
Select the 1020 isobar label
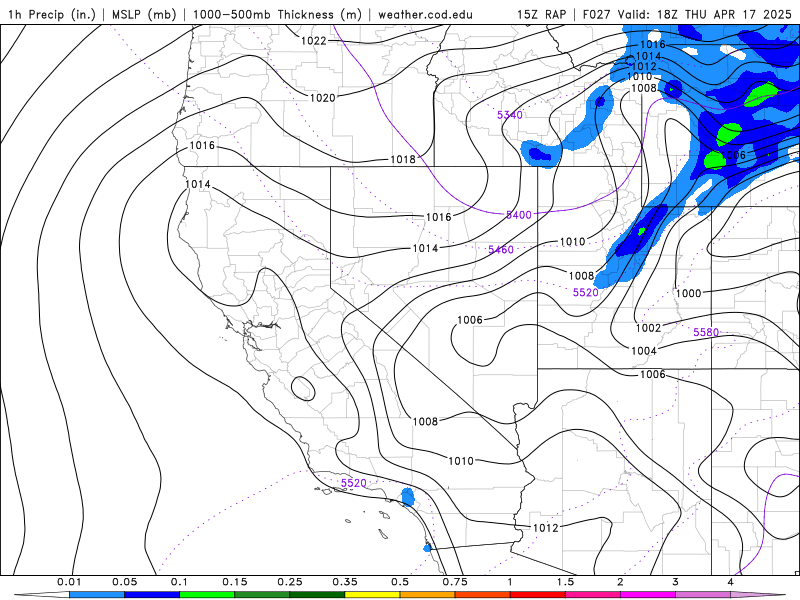tap(322, 97)
